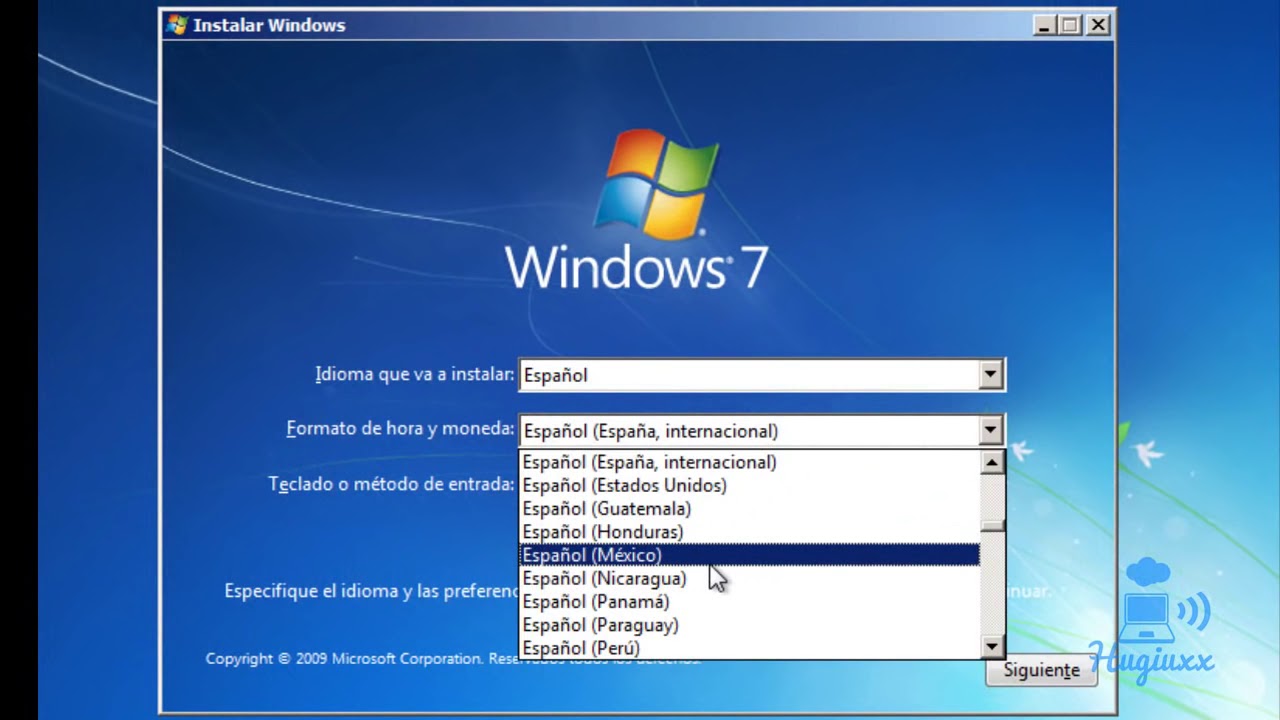Viewport: 1280px width, 720px height.
Task: Select Español (España, internacional) in the list
Action: pos(749,462)
